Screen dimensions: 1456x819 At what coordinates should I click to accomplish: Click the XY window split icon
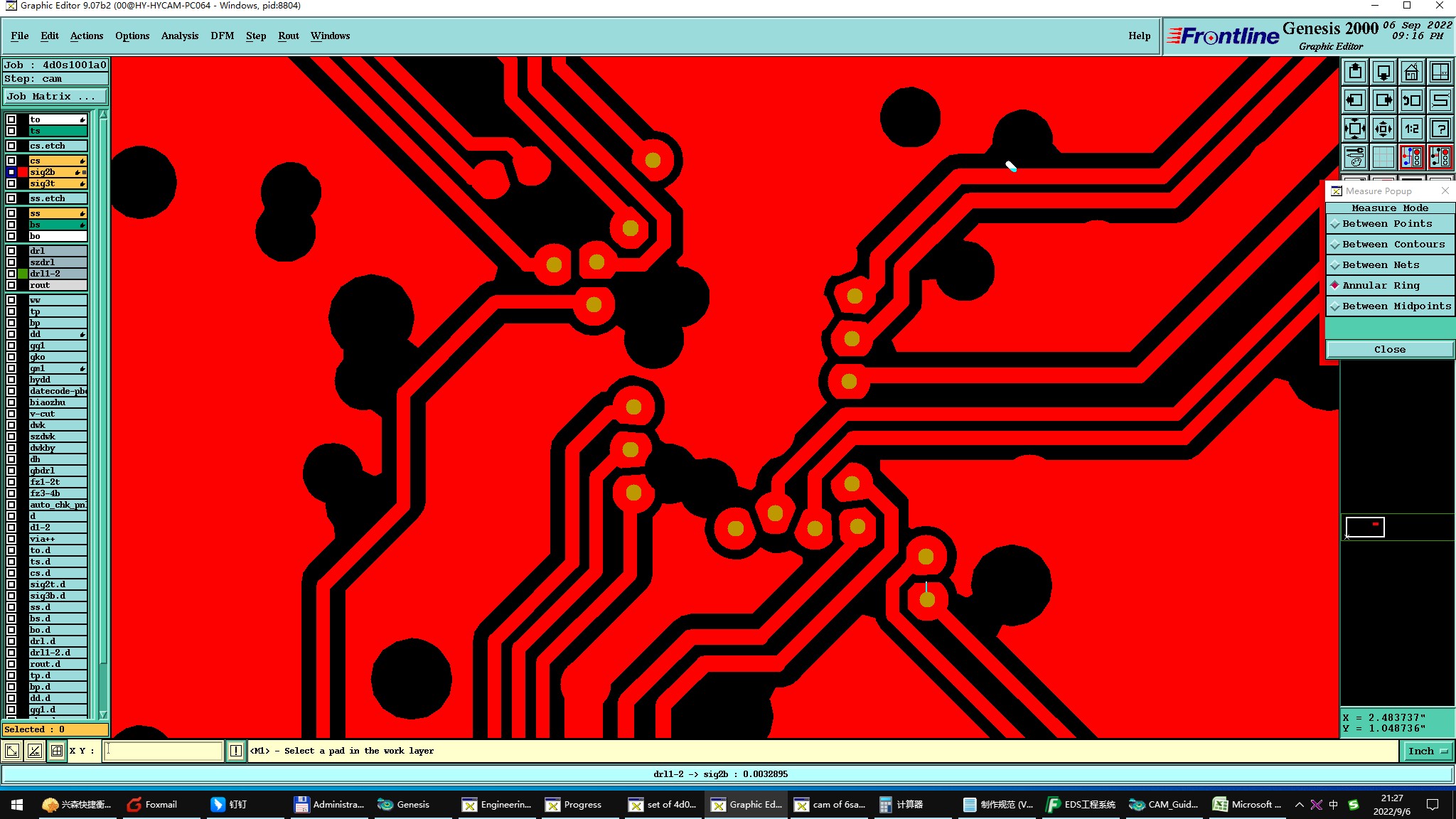pos(1440,72)
